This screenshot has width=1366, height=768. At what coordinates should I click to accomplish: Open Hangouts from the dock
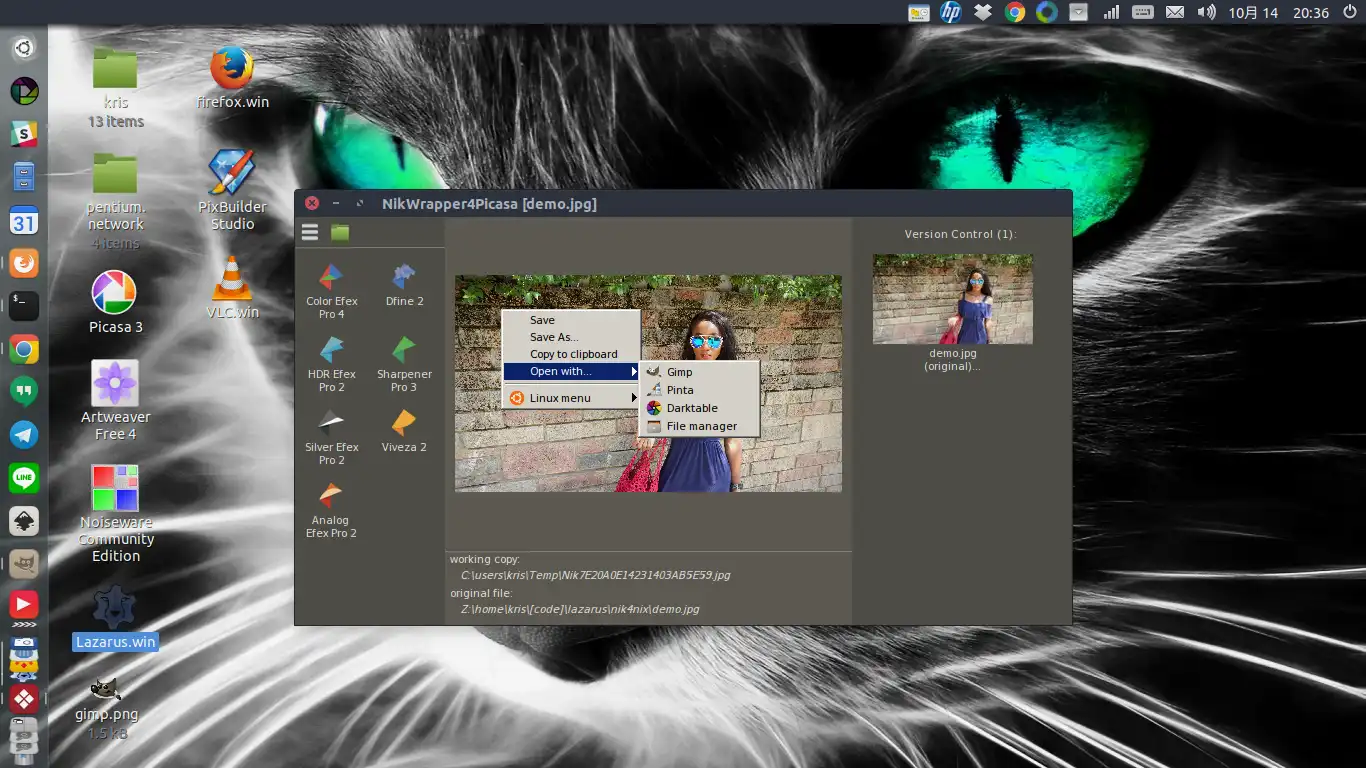pyautogui.click(x=24, y=392)
